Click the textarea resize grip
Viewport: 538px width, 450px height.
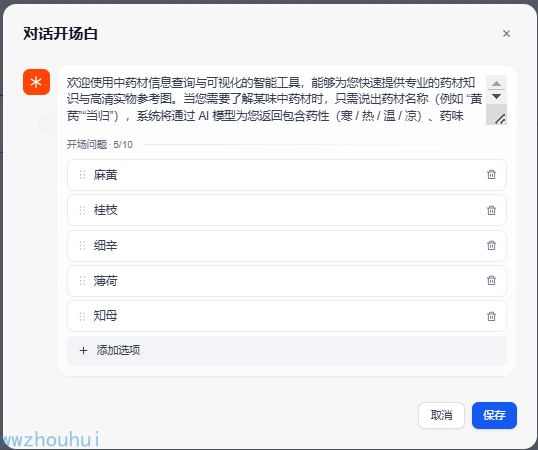[x=500, y=119]
